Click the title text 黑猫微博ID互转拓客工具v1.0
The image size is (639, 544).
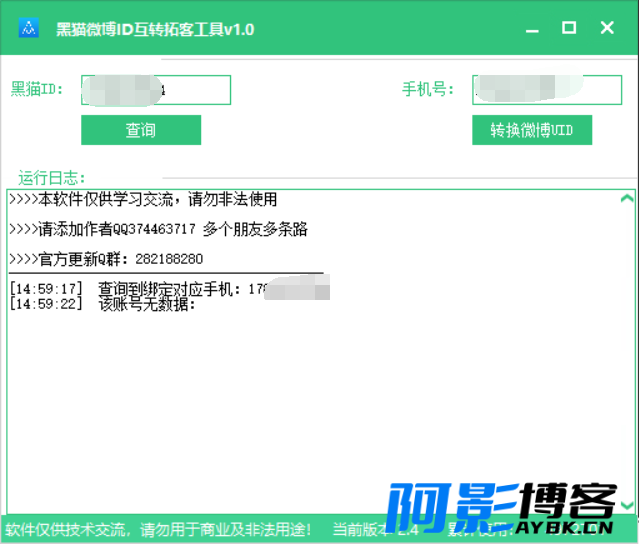[155, 29]
